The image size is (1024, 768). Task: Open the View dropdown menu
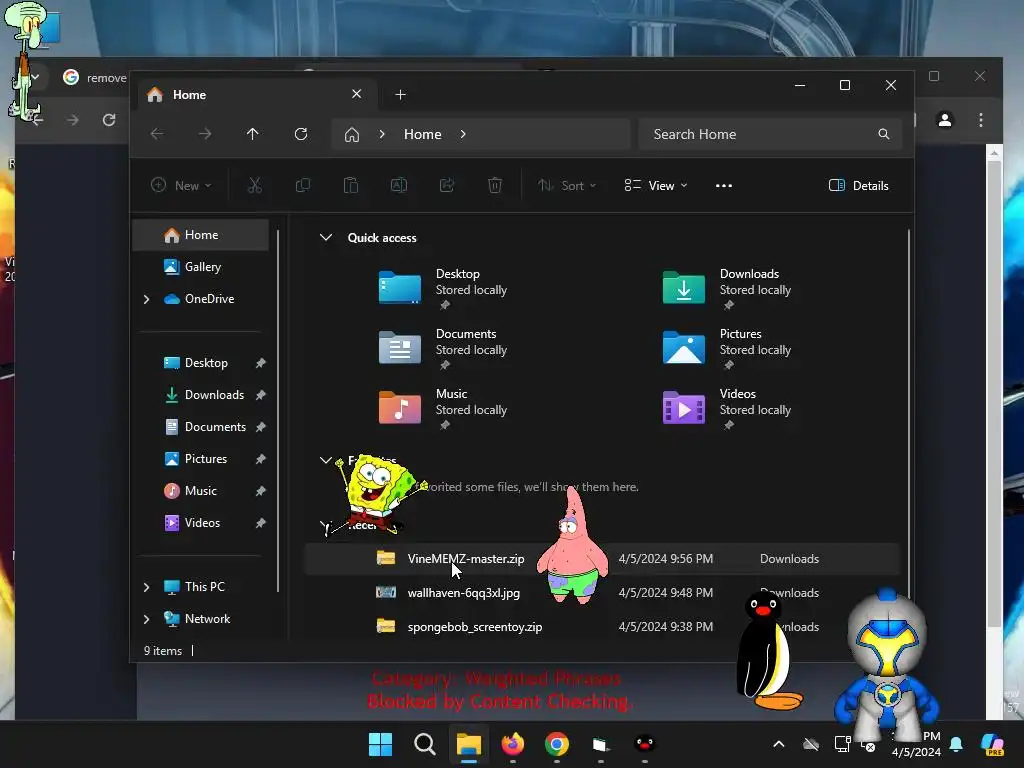click(x=656, y=185)
